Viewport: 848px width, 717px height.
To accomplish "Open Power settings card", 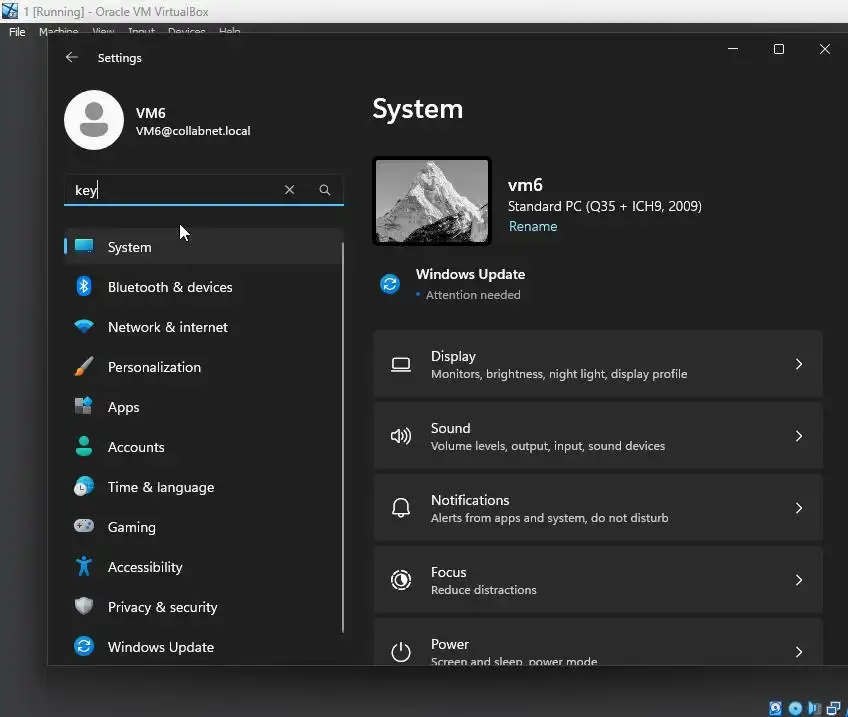I will pos(598,642).
